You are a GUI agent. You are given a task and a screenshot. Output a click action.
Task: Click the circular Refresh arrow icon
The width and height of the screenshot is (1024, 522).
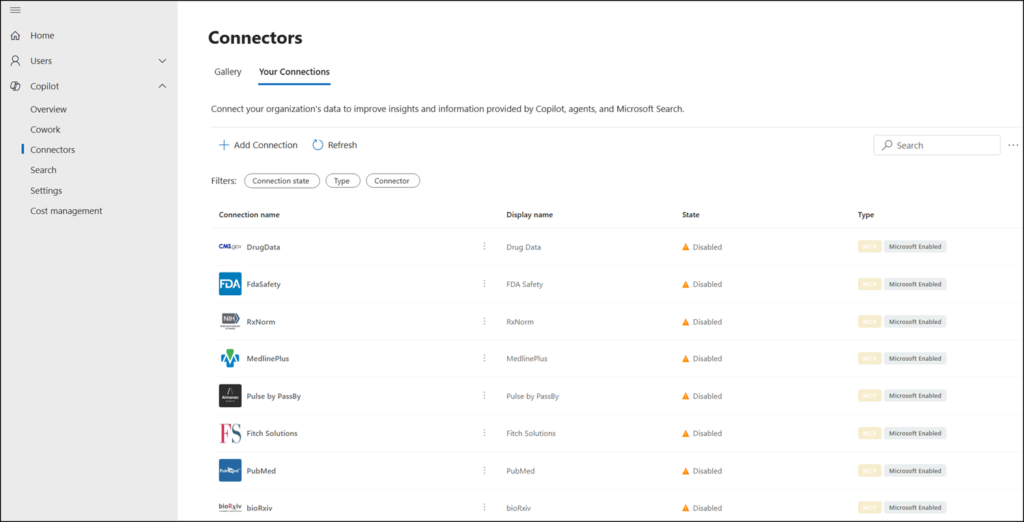[317, 145]
